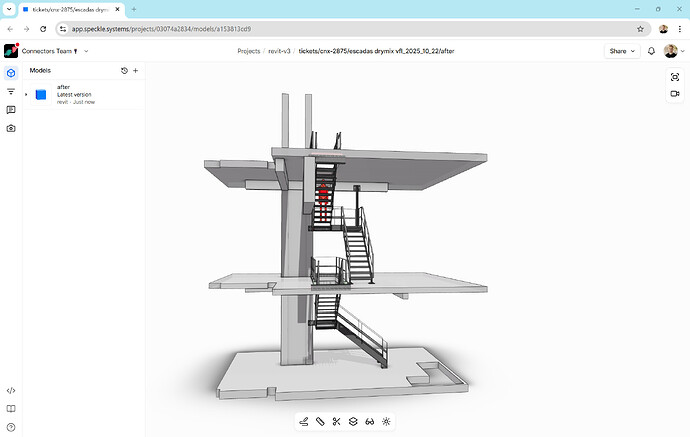The image size is (690, 437).
Task: Open the Chrome profile avatar in the toolbar
Action: [663, 29]
